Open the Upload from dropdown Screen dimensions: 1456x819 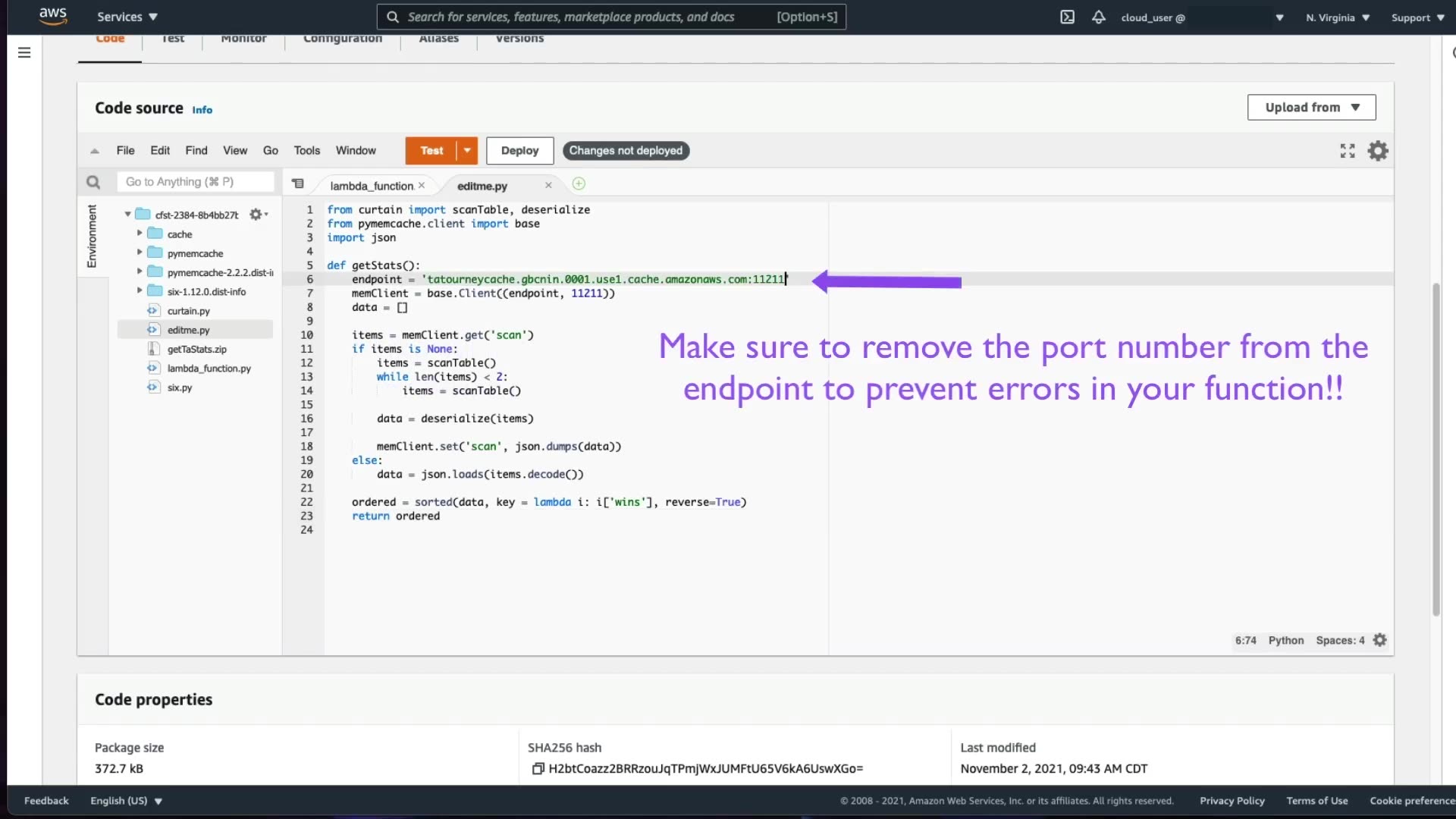pos(1311,108)
